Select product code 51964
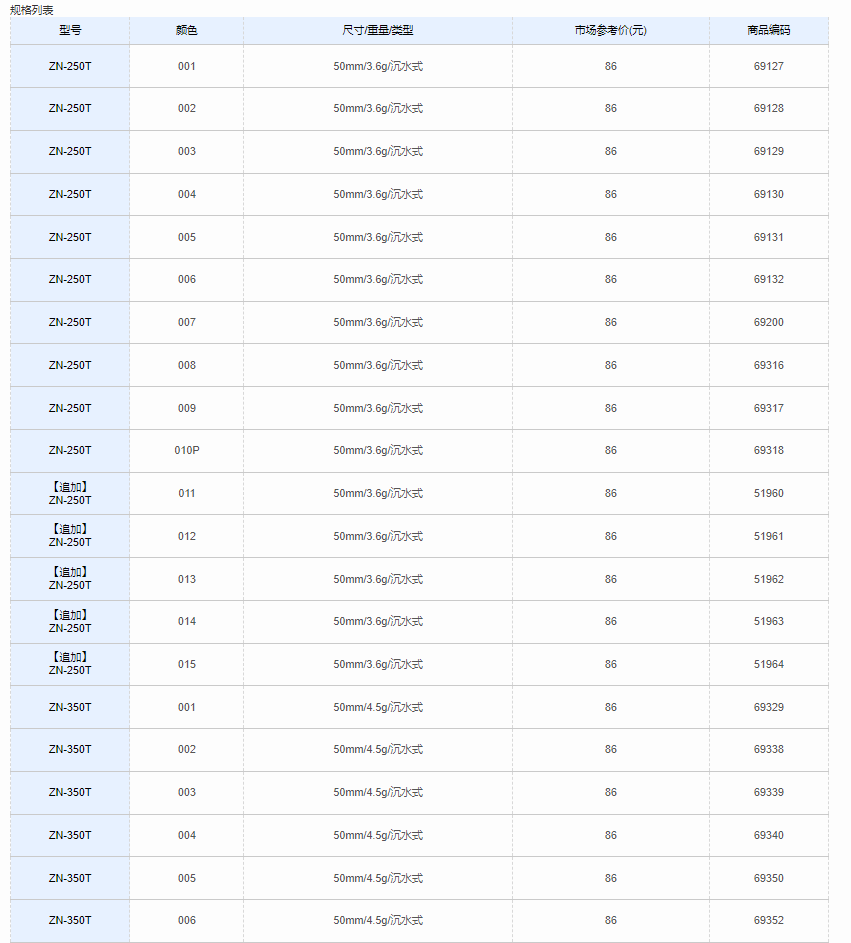This screenshot has width=851, height=943. 769,664
